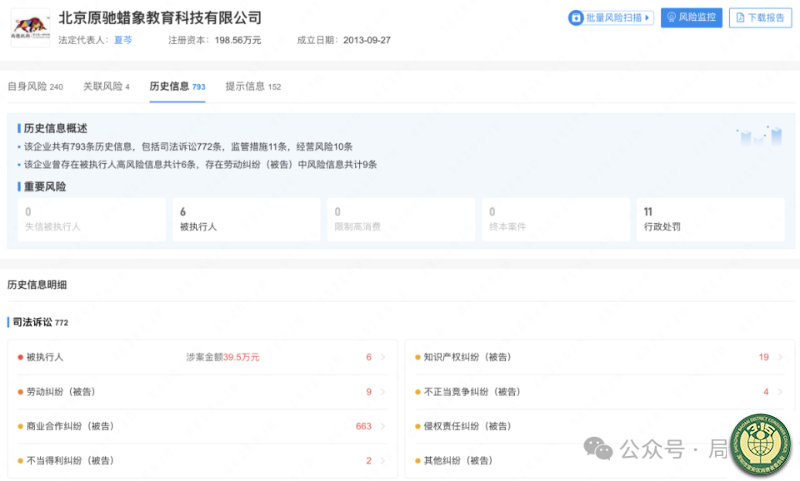Click the company name 北京原驰蜡象教育科技有限公司
The width and height of the screenshot is (800, 481).
160,18
